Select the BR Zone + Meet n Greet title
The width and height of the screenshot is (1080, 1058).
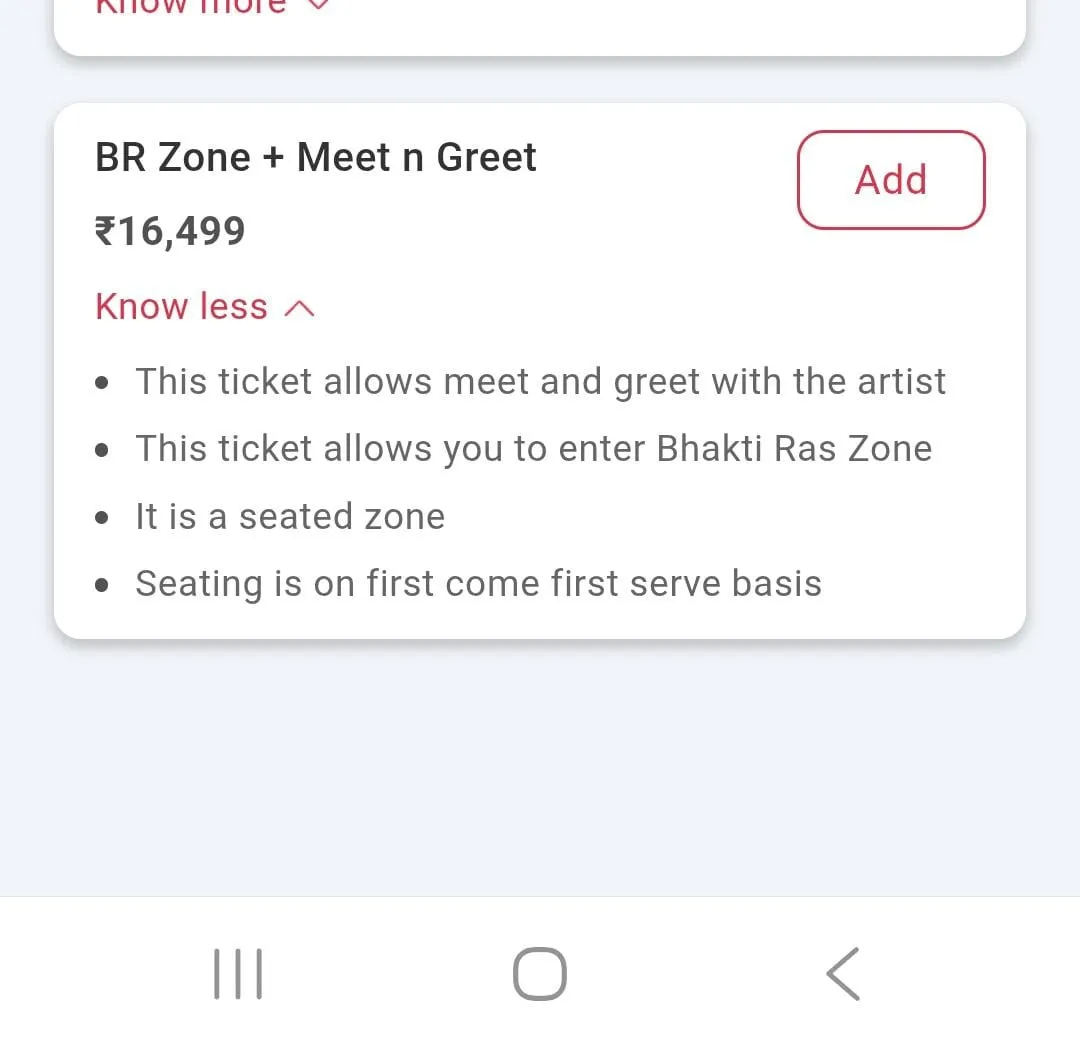point(316,158)
